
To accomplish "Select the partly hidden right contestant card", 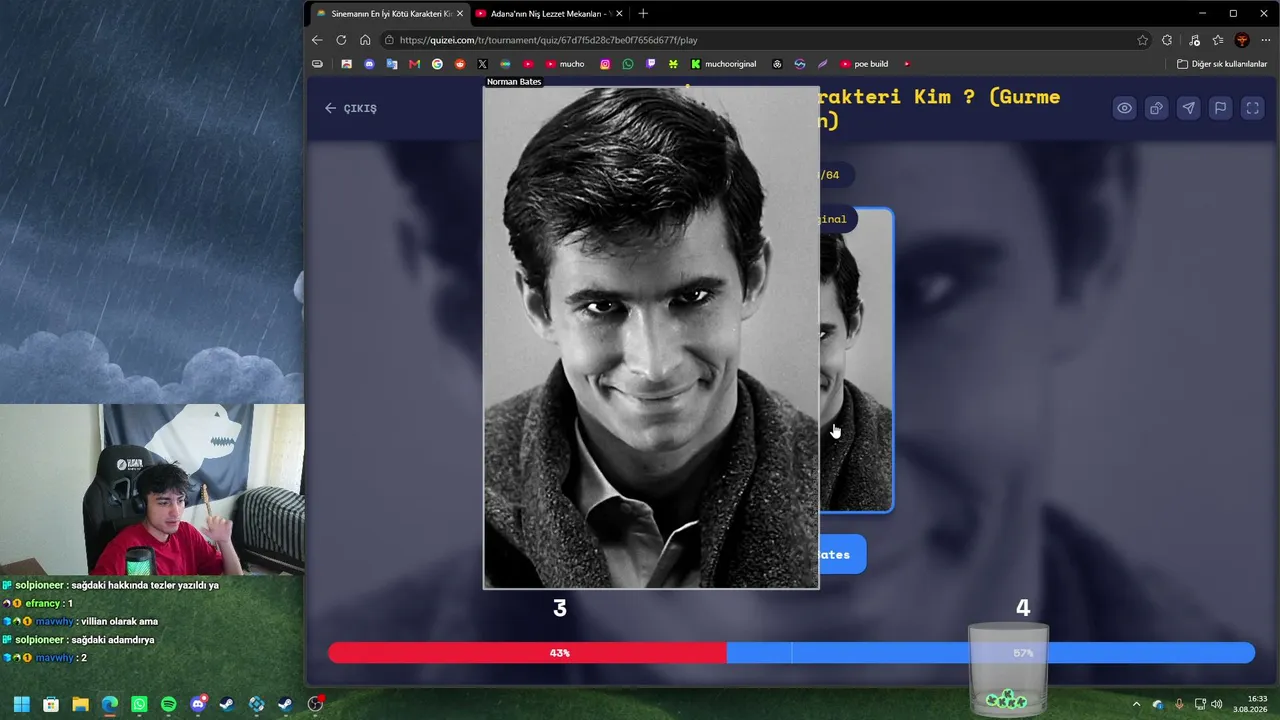I will 856,360.
